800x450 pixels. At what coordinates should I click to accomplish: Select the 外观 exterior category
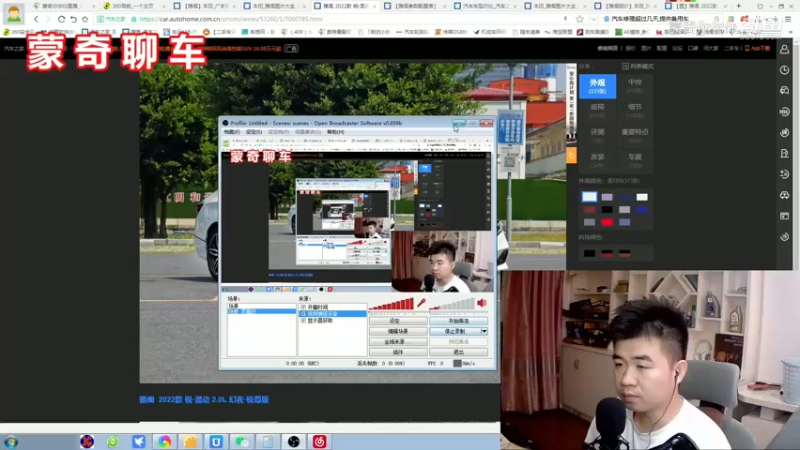pos(597,86)
